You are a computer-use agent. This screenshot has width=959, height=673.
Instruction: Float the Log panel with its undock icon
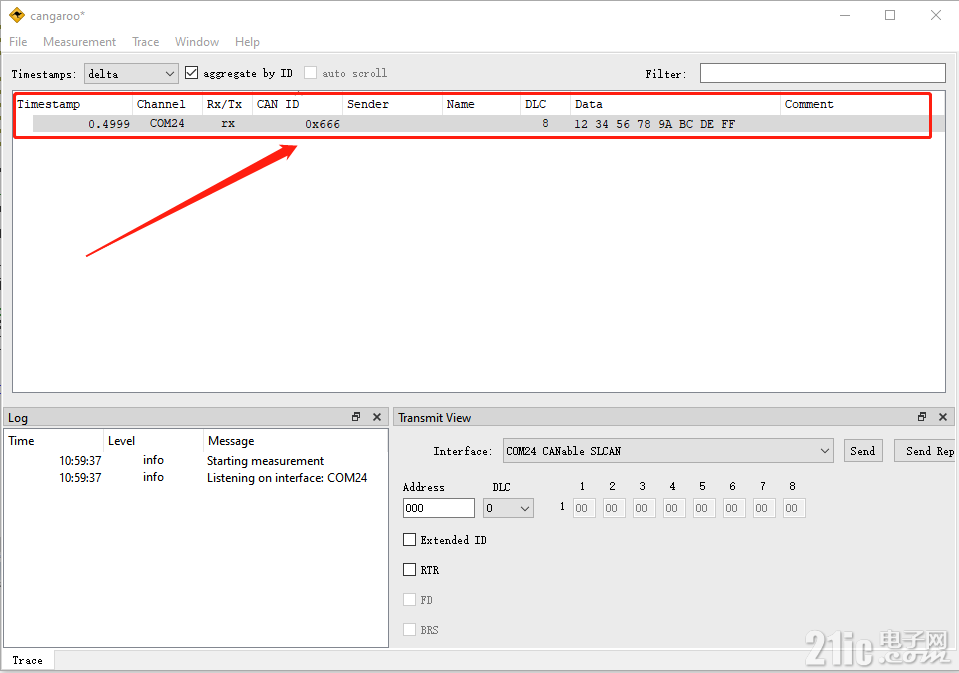(356, 417)
